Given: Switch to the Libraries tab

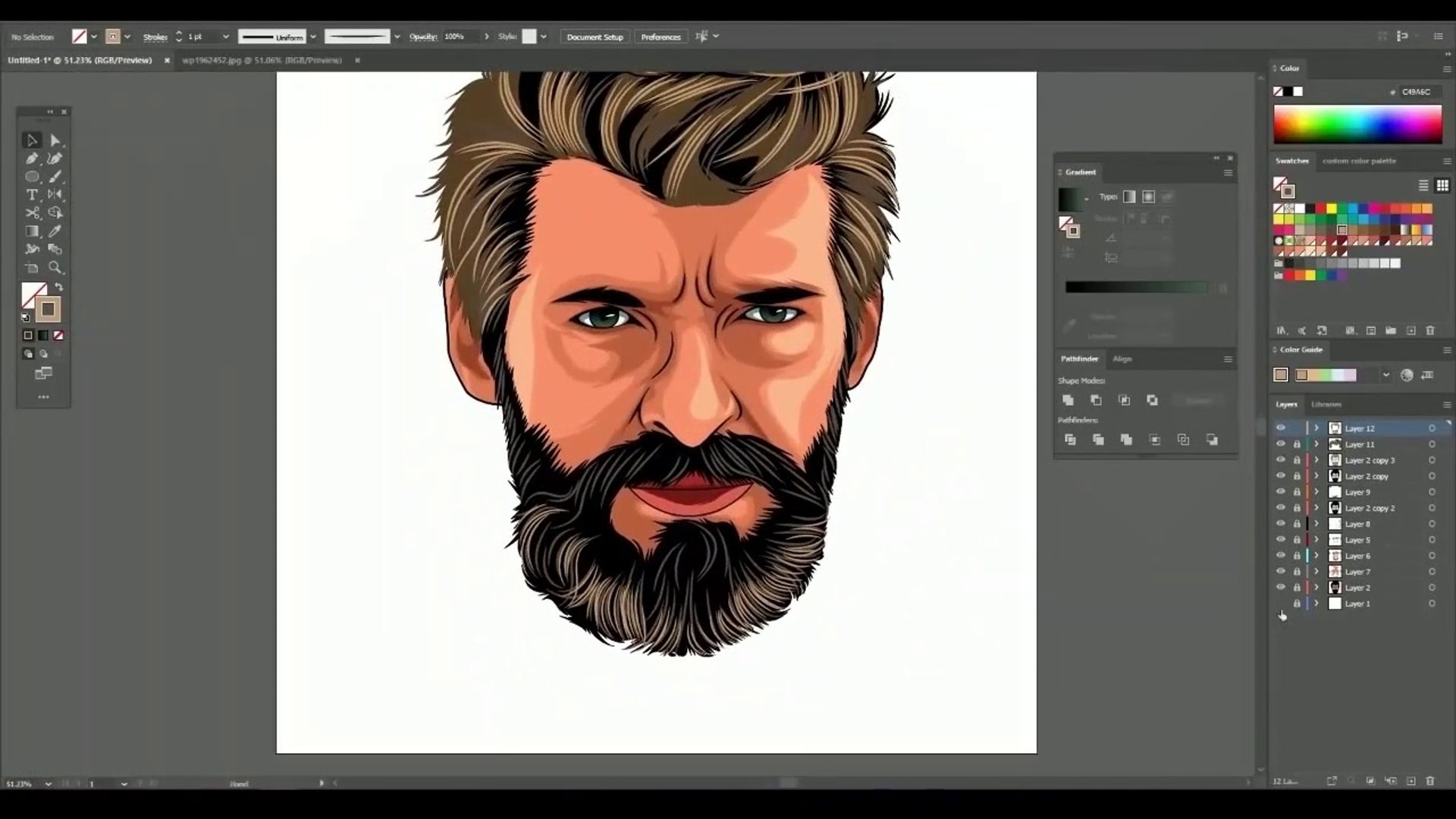Looking at the screenshot, I should click(x=1326, y=404).
